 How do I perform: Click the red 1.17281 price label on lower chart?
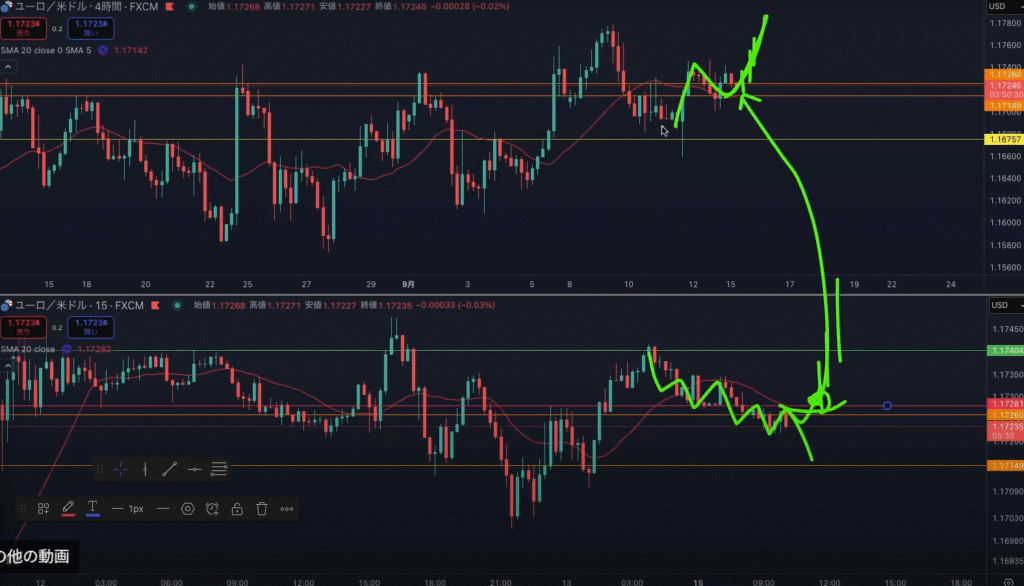click(x=1005, y=405)
